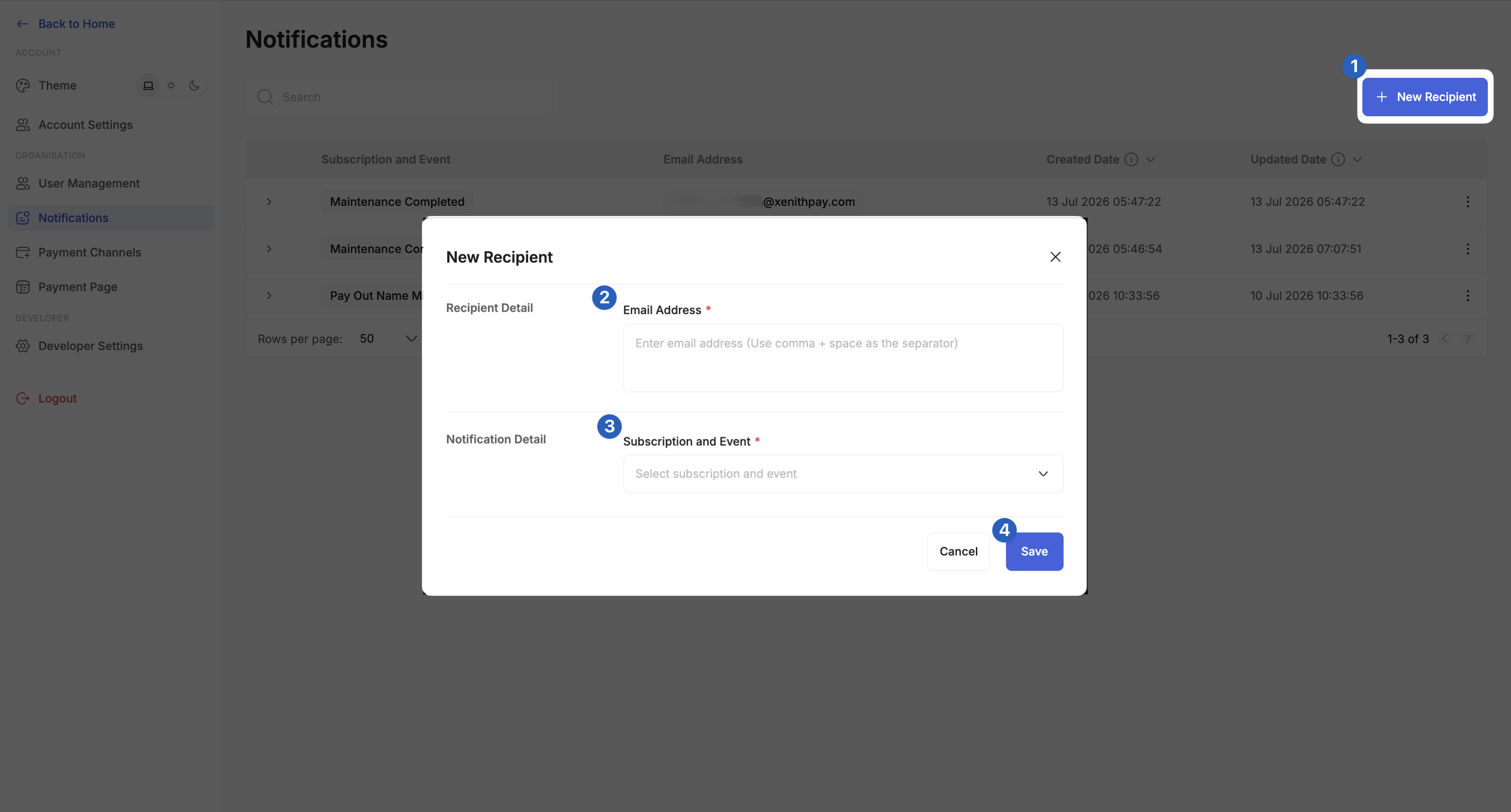Click updated date 10 Jul 2026 10:33:56
The image size is (1511, 812).
click(x=1307, y=296)
